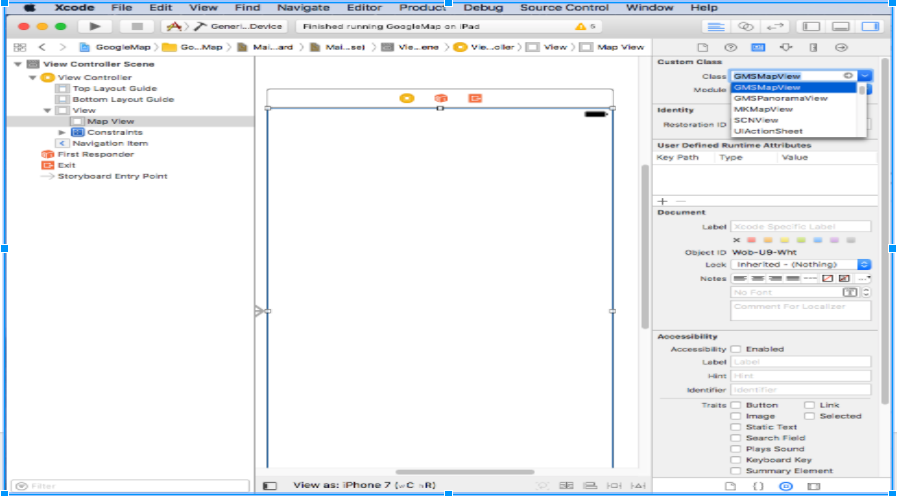Screen dimensions: 897x496
Task: Open the Identity inspector
Action: click(x=758, y=47)
